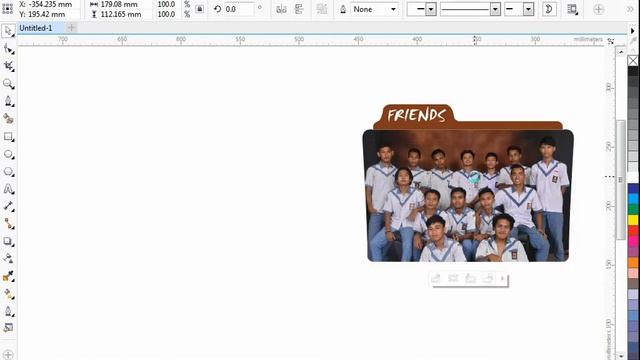Select the Crop tool
Screen dimensions: 640x360
(x=8, y=66)
